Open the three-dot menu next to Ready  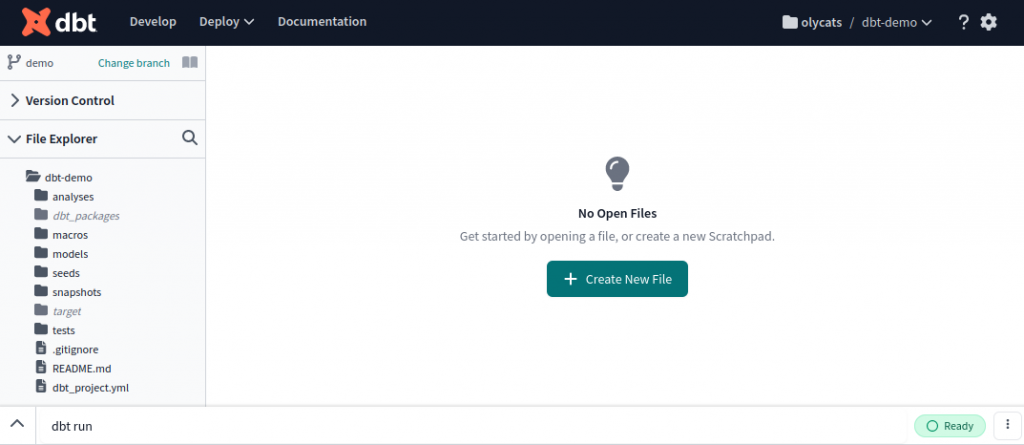click(x=1008, y=425)
